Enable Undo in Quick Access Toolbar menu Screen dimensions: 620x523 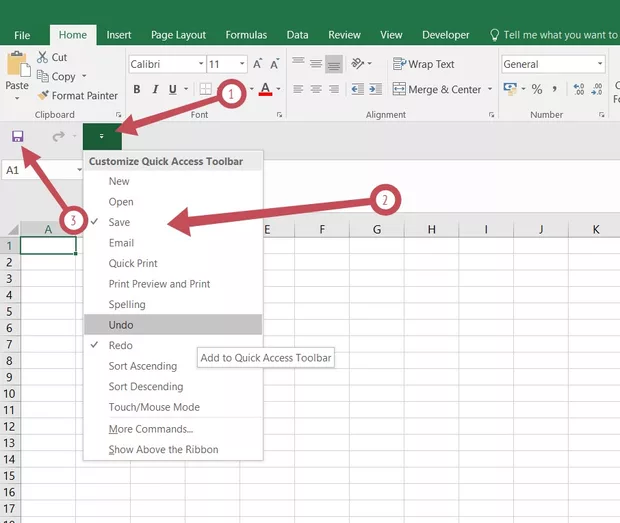(121, 325)
